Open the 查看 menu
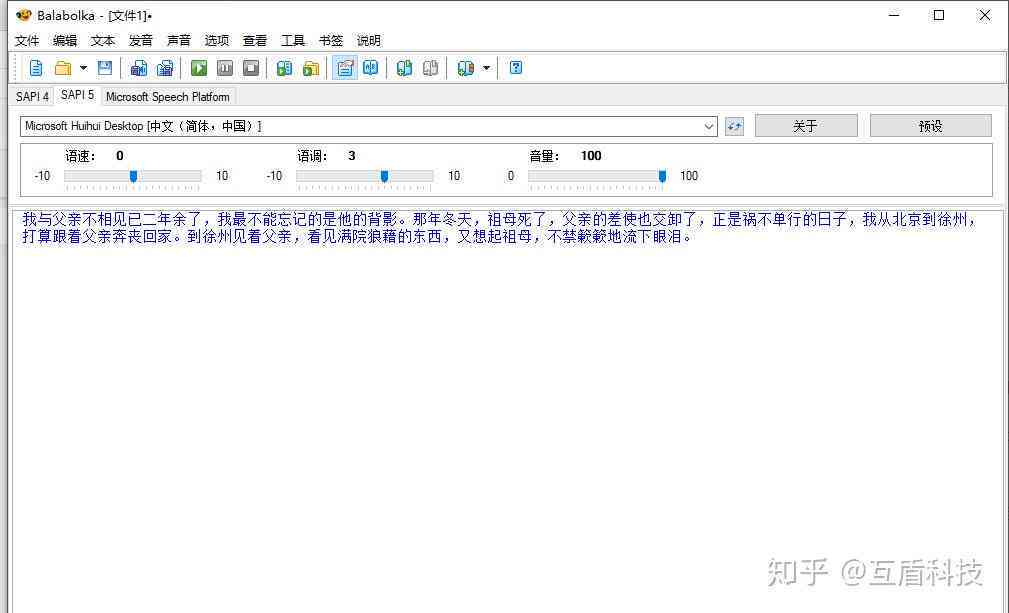The width and height of the screenshot is (1009, 613). (255, 41)
